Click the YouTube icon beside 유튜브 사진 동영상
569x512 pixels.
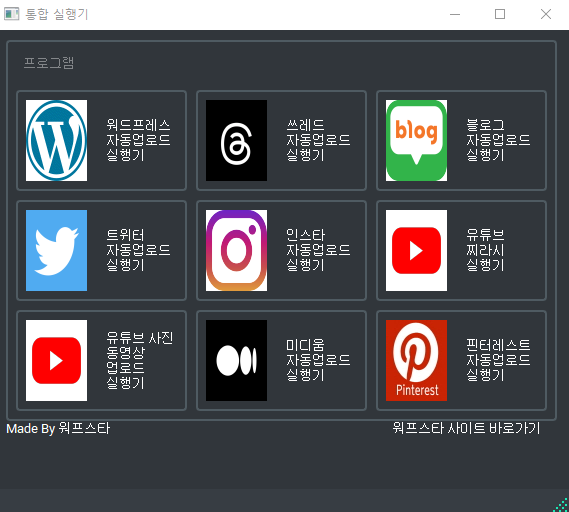(56, 360)
